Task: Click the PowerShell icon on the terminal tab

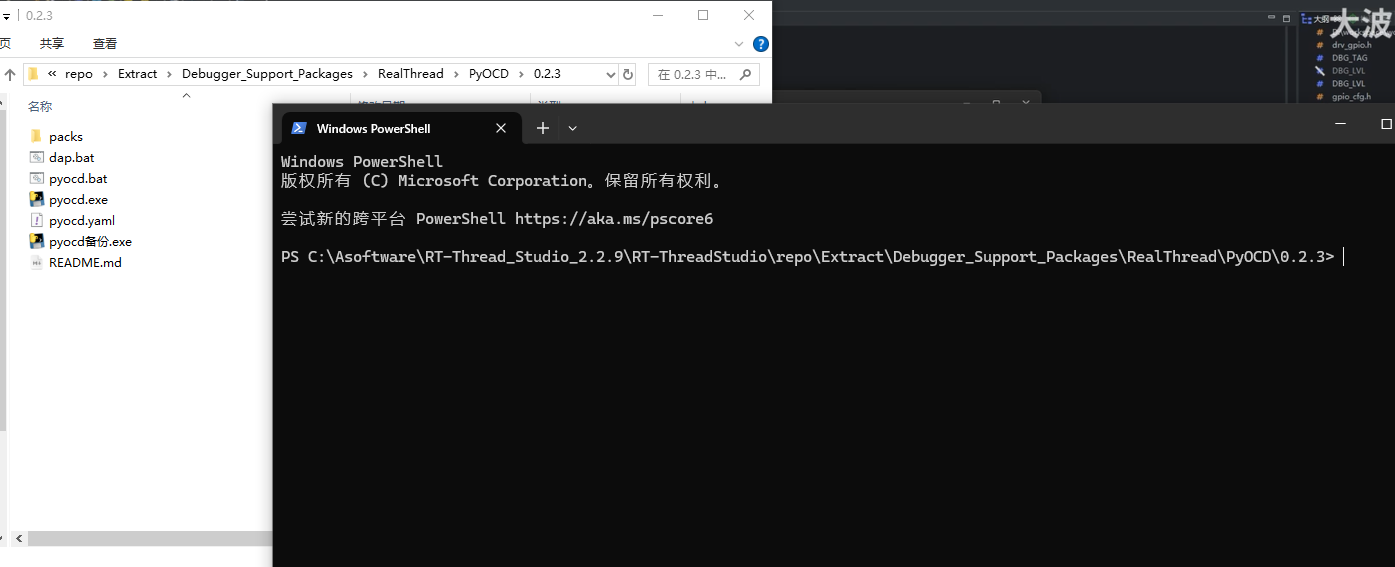Action: click(x=298, y=128)
